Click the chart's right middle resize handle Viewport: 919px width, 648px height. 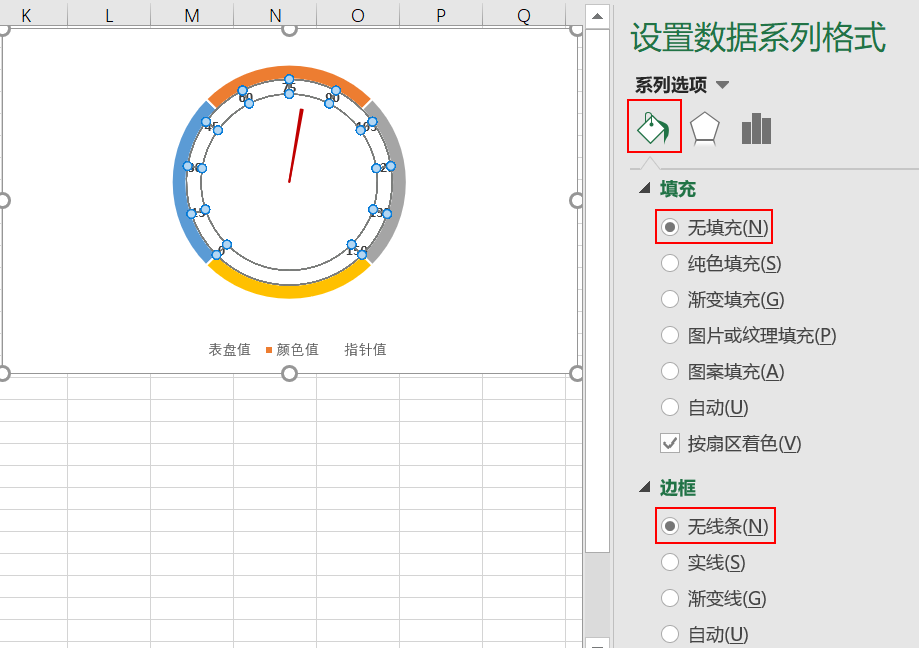coord(577,200)
